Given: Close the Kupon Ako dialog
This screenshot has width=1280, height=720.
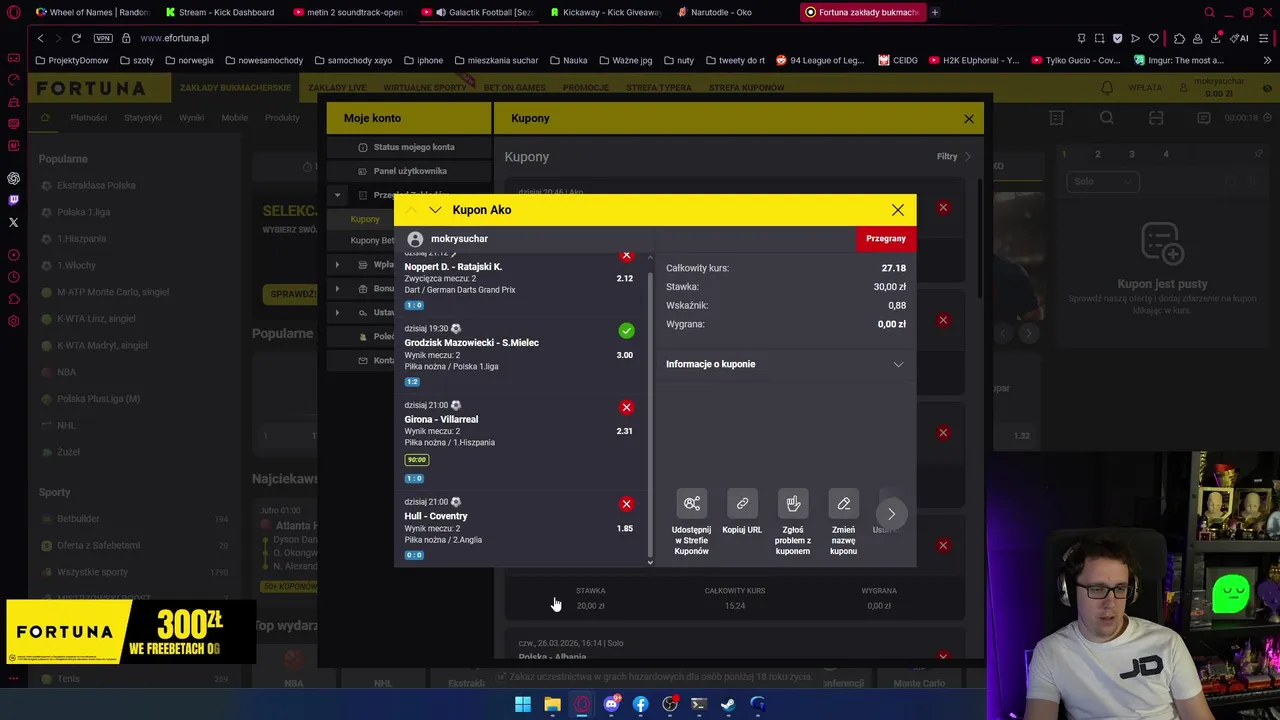Looking at the screenshot, I should tap(898, 210).
